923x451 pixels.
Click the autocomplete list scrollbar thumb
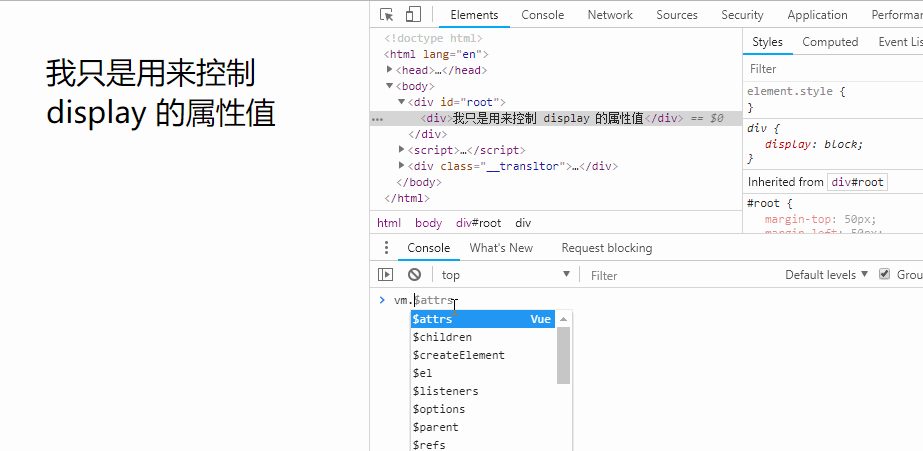coord(563,355)
